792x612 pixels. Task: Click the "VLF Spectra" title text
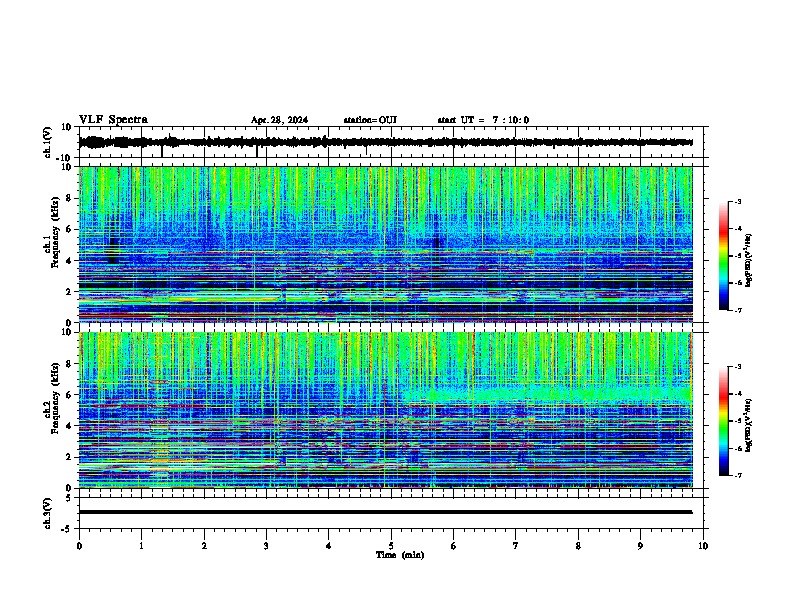click(113, 120)
